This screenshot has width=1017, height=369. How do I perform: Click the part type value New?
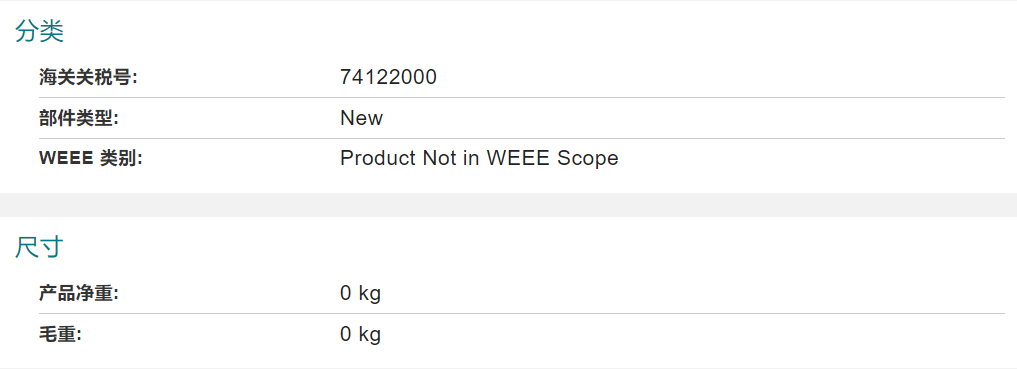click(x=361, y=118)
